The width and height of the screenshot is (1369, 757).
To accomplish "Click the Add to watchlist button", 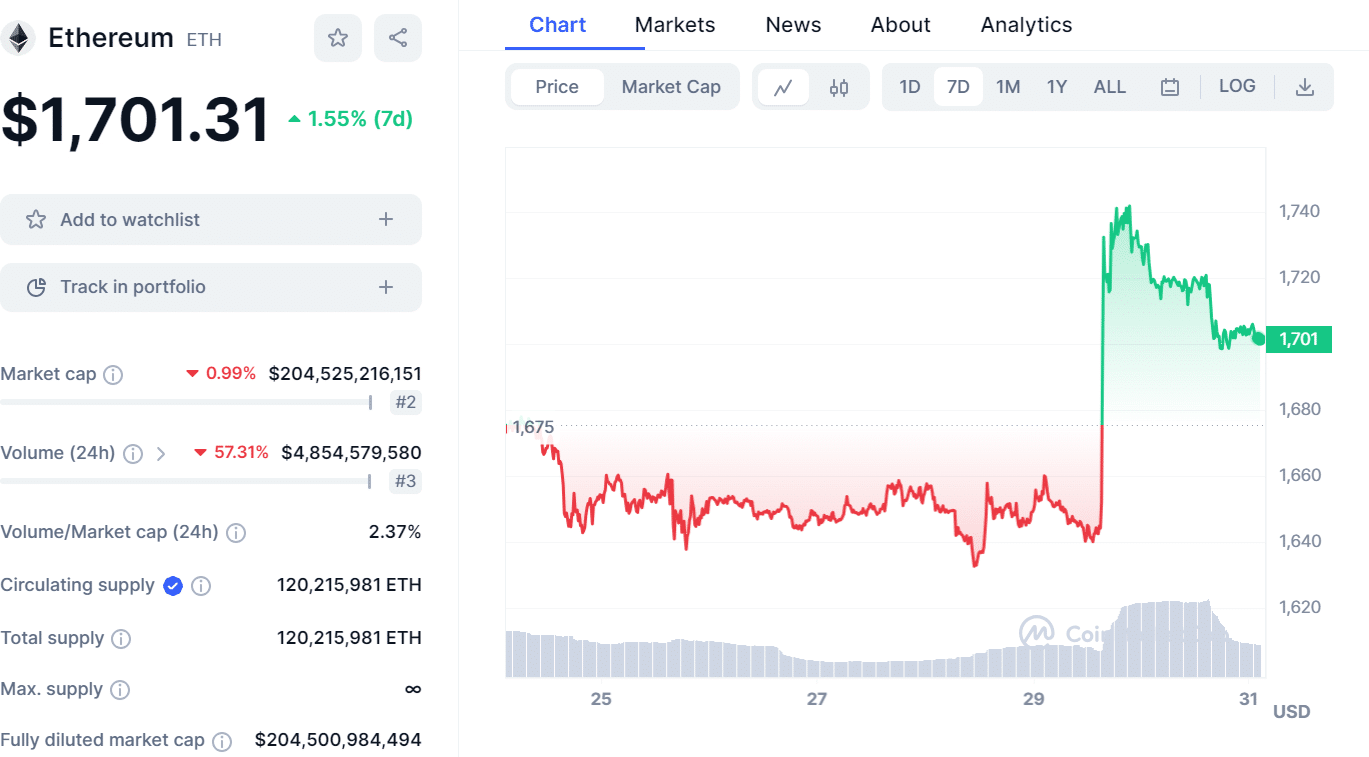I will [x=211, y=219].
